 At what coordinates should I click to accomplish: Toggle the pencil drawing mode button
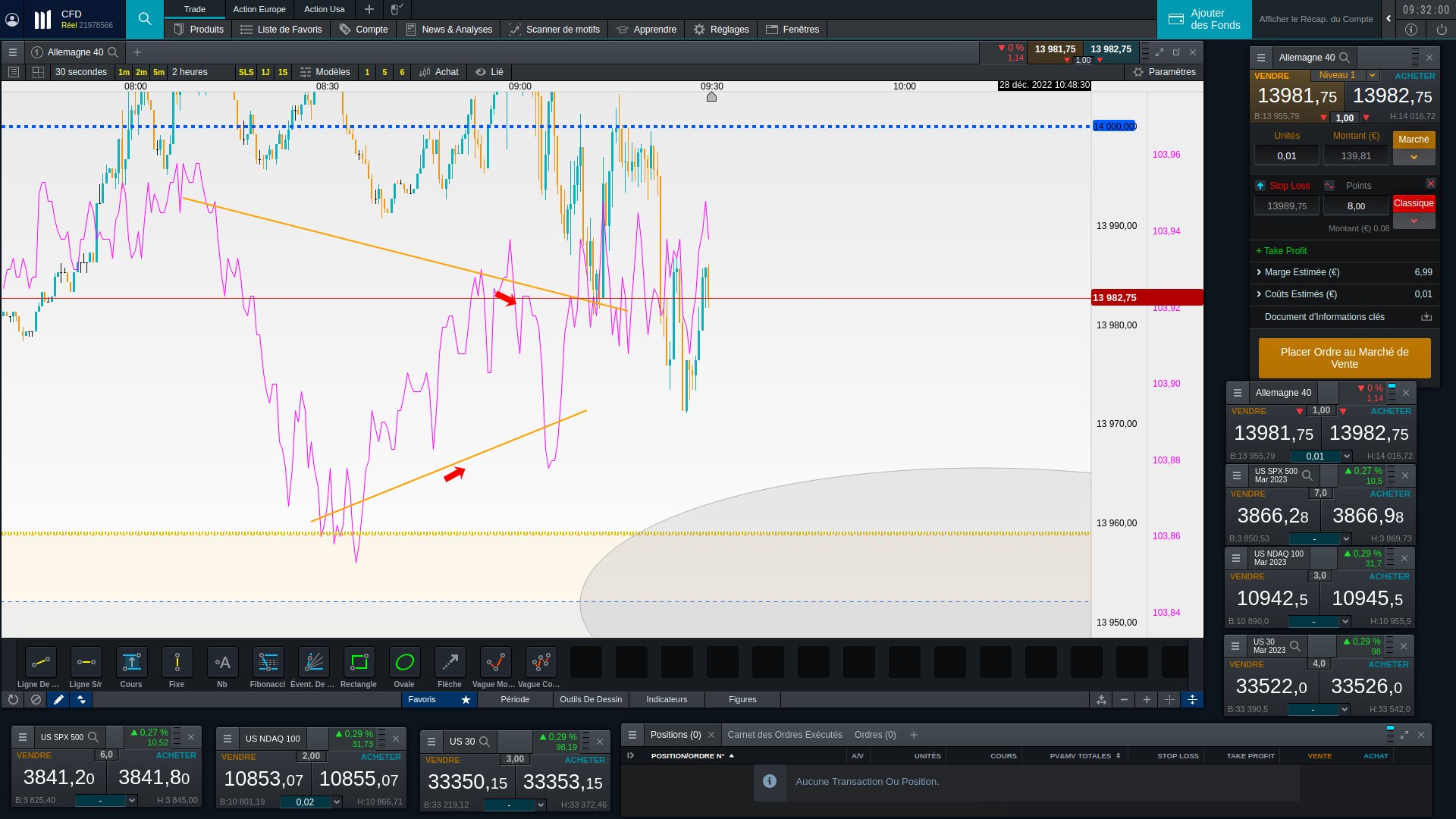click(58, 700)
